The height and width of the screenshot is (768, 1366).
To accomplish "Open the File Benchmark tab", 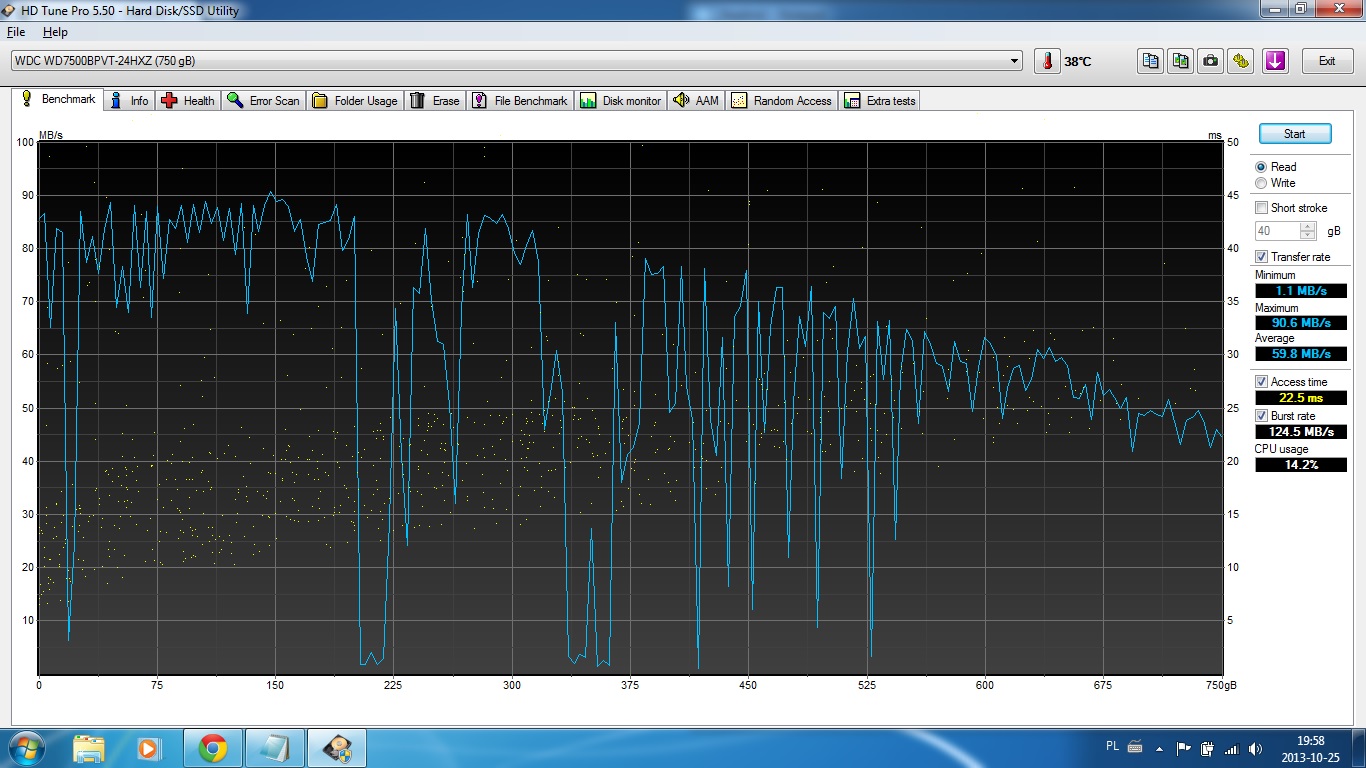I will pyautogui.click(x=520, y=101).
